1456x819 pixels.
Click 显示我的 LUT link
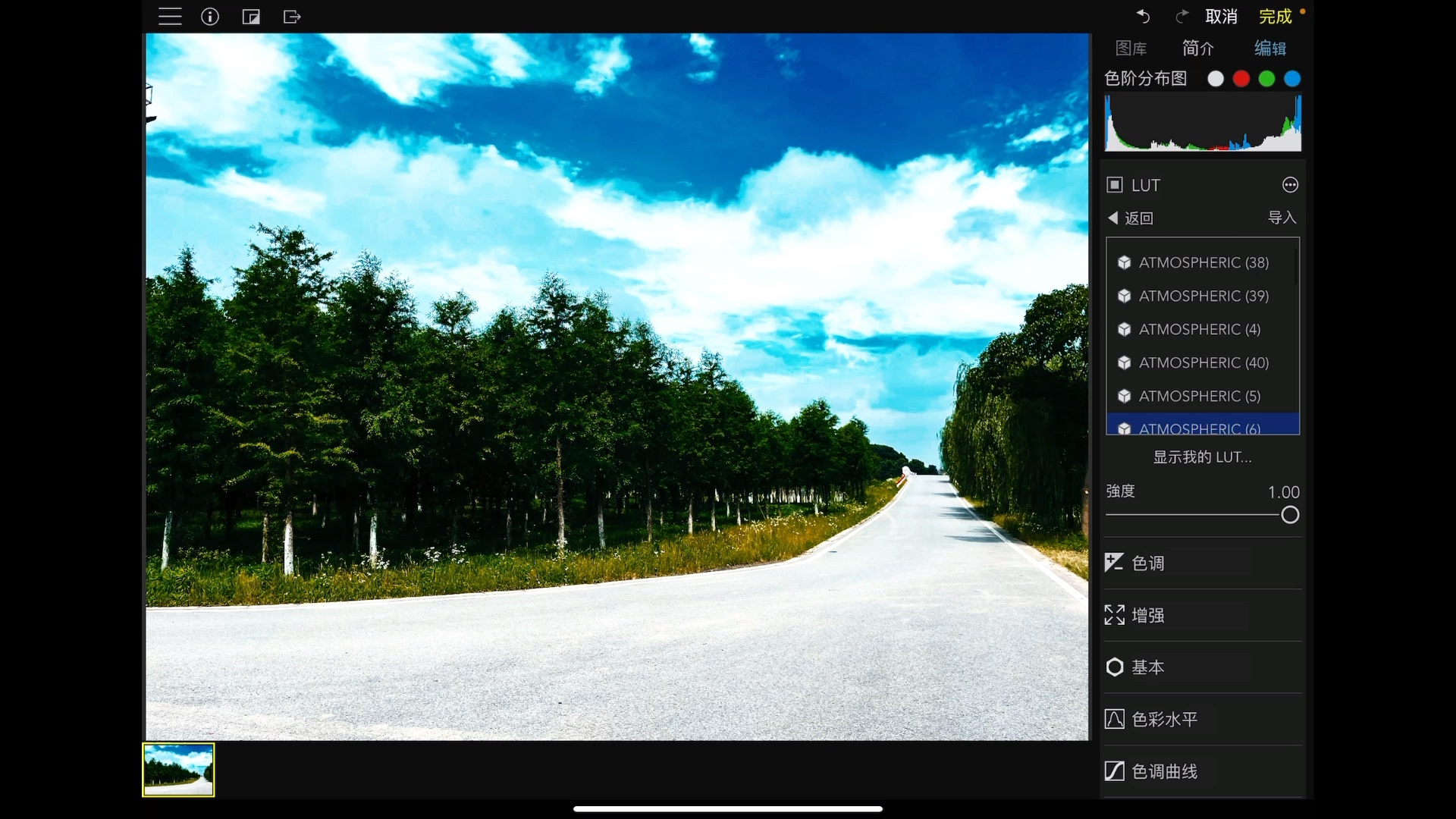[1202, 457]
